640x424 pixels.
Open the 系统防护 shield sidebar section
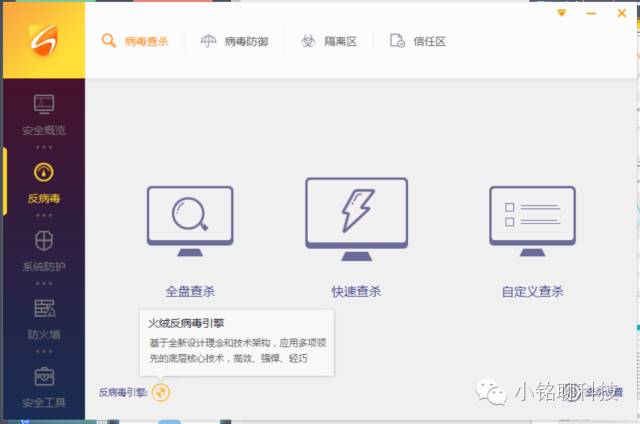click(x=44, y=251)
